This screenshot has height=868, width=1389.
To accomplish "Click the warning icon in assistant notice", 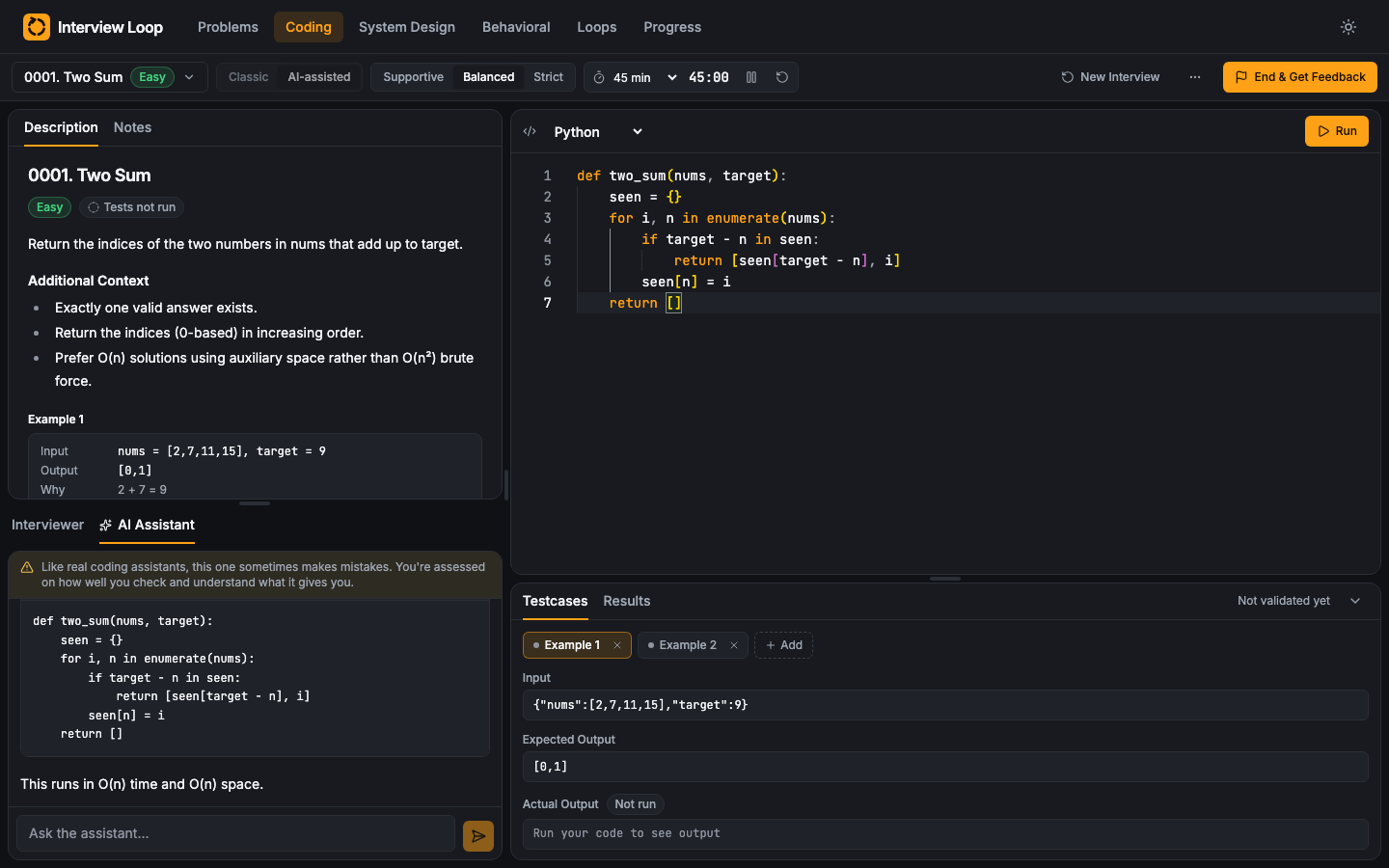I will (x=27, y=567).
